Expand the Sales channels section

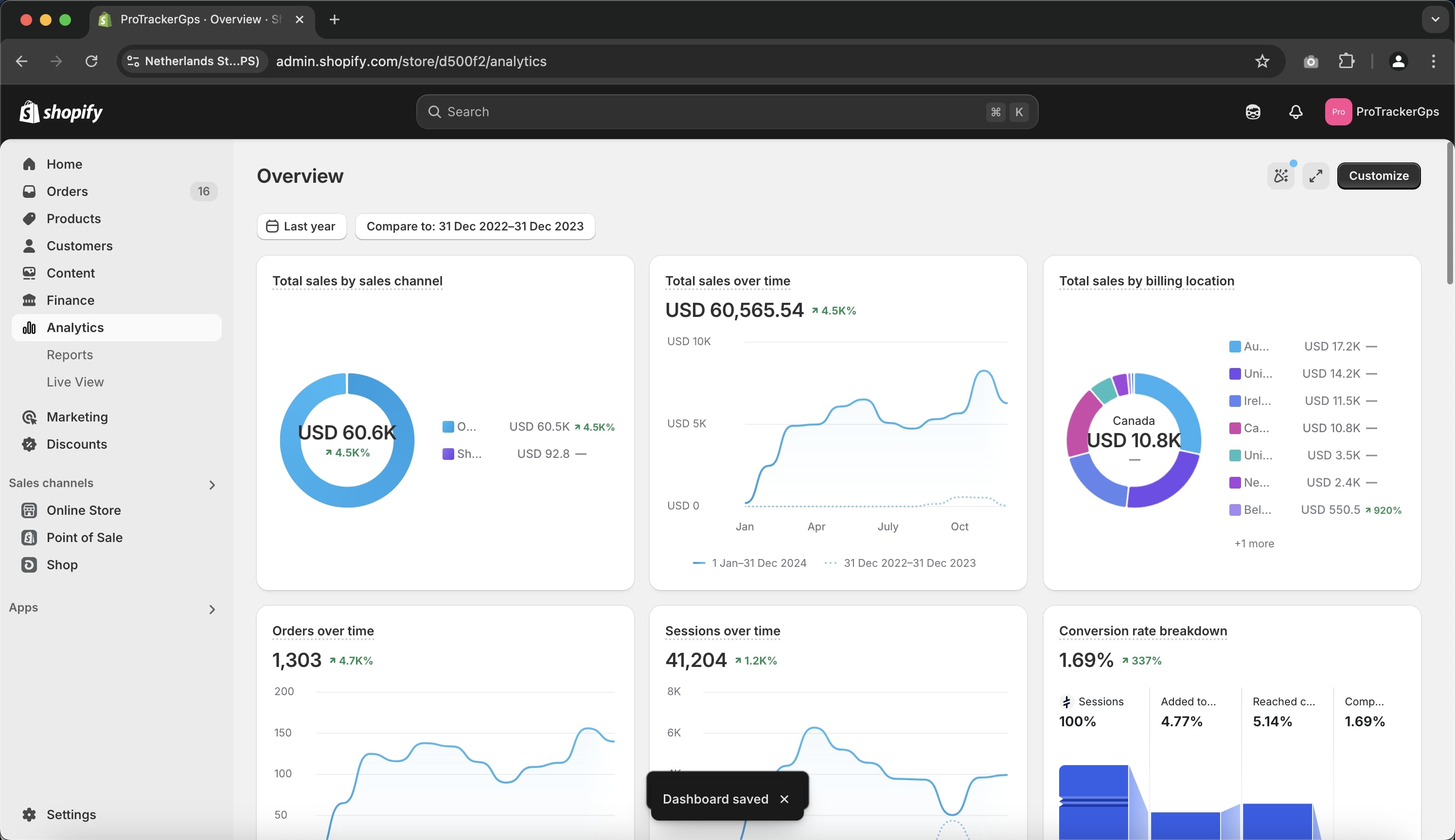(212, 484)
